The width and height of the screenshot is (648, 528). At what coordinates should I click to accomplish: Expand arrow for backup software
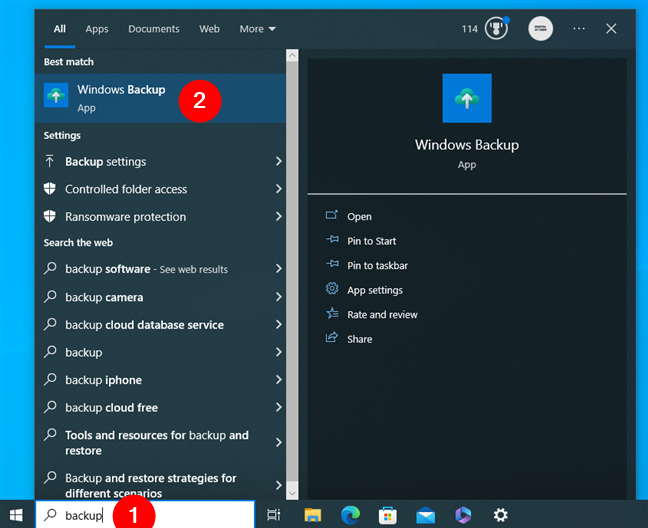[x=279, y=269]
